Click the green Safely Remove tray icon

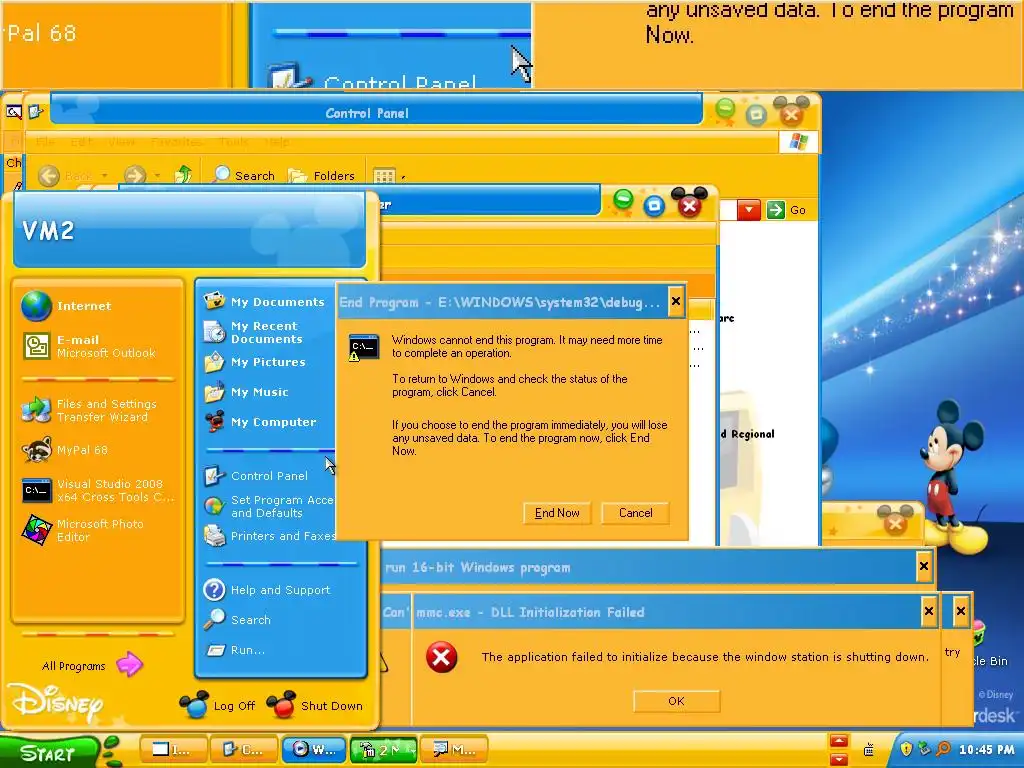(x=924, y=749)
